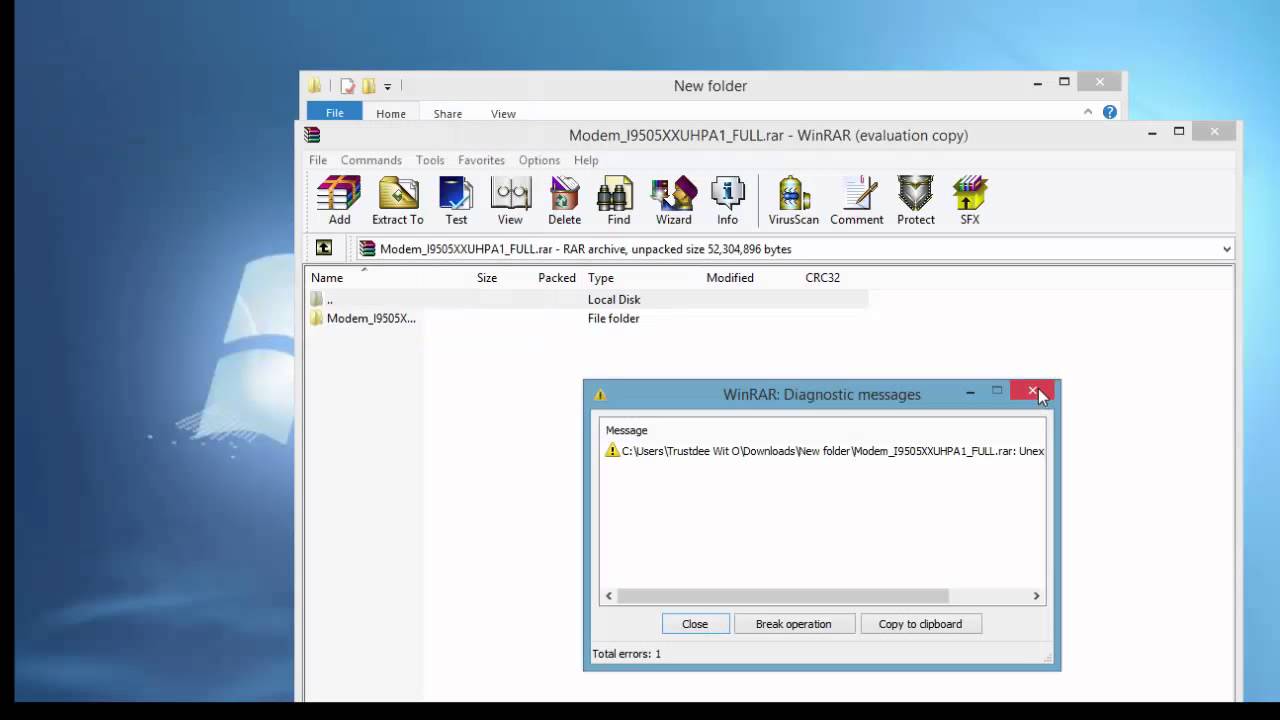
Task: Open the Help menu in WinRAR
Action: [586, 160]
